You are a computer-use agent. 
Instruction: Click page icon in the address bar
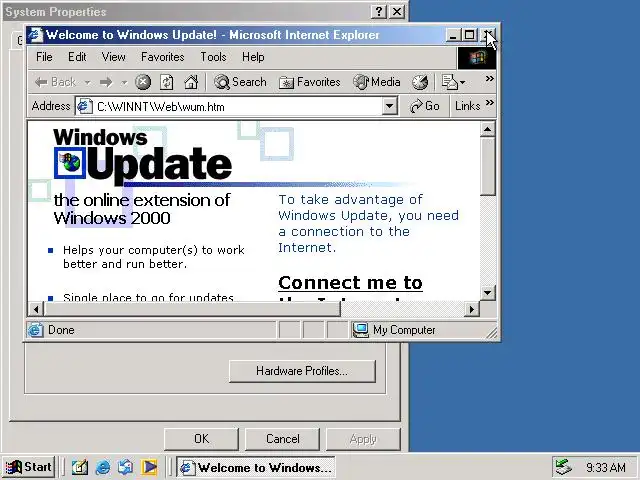click(84, 107)
